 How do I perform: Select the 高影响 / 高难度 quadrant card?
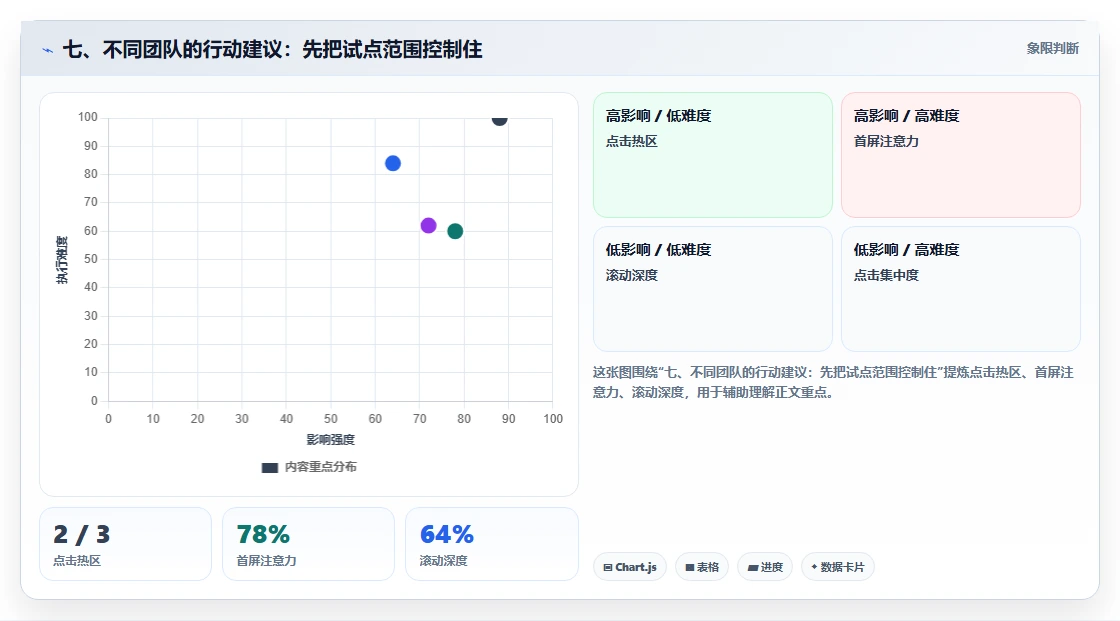[x=961, y=154]
